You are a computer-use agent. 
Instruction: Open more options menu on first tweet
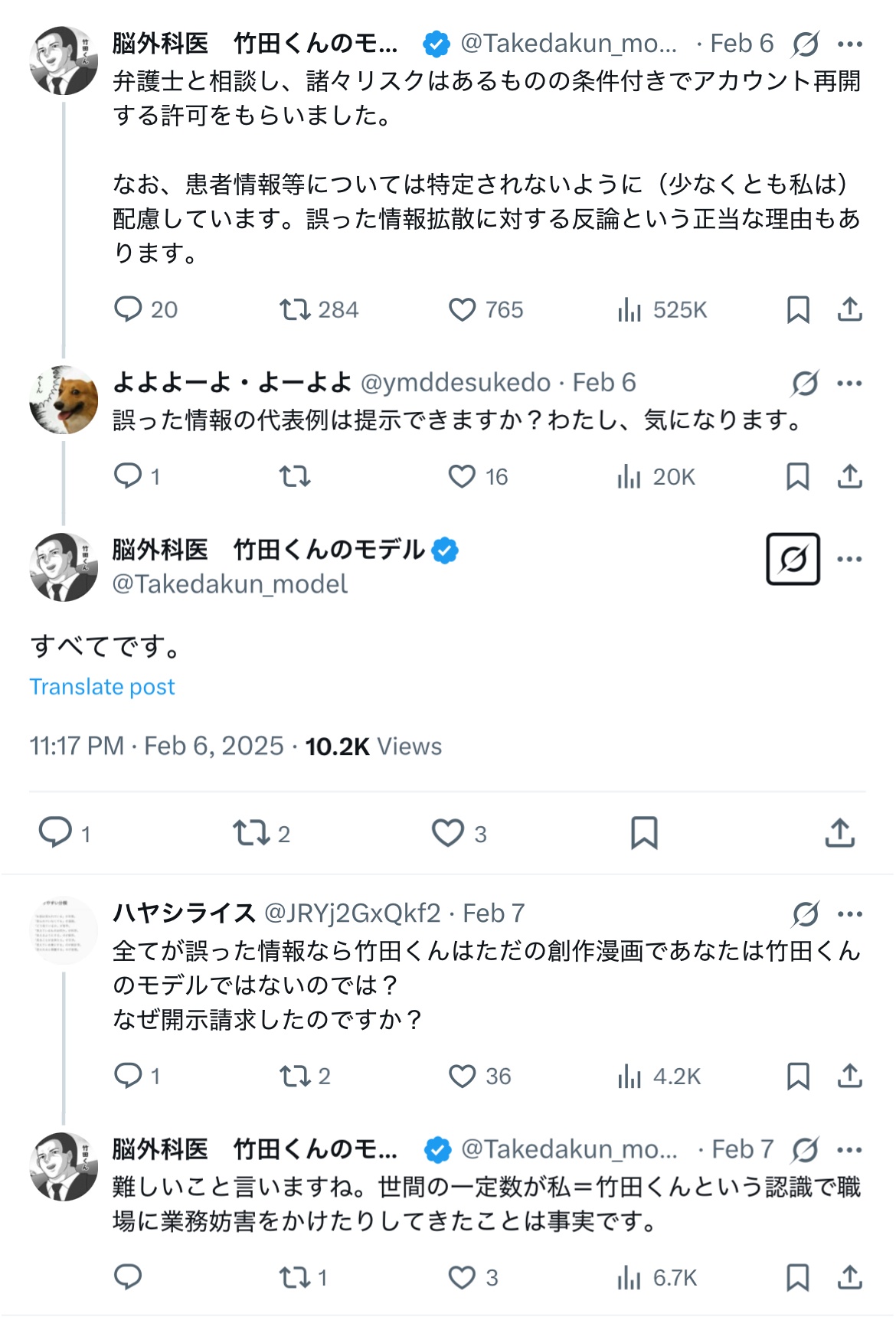coord(849,44)
